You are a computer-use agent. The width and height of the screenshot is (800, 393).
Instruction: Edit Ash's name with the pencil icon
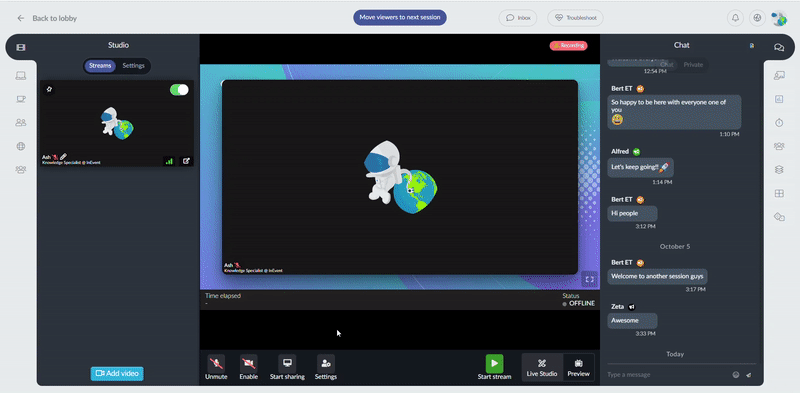[63, 157]
